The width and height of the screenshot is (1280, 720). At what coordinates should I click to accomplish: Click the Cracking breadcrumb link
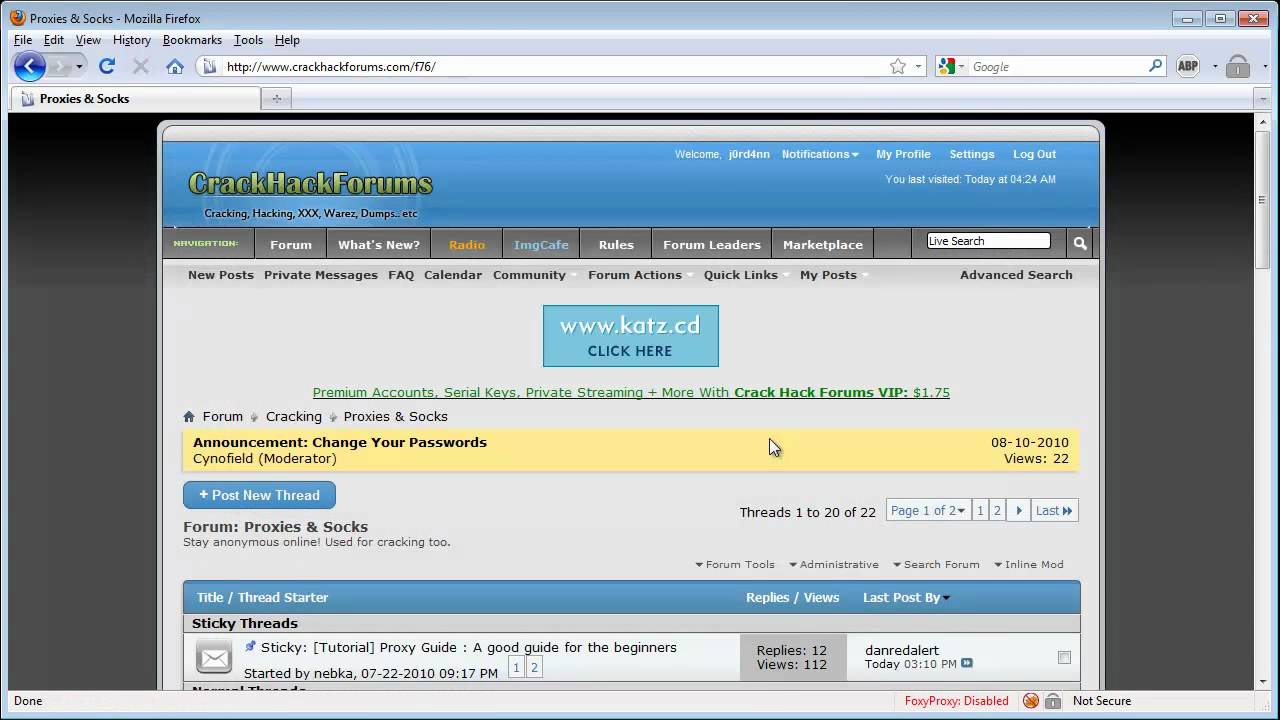coord(294,416)
